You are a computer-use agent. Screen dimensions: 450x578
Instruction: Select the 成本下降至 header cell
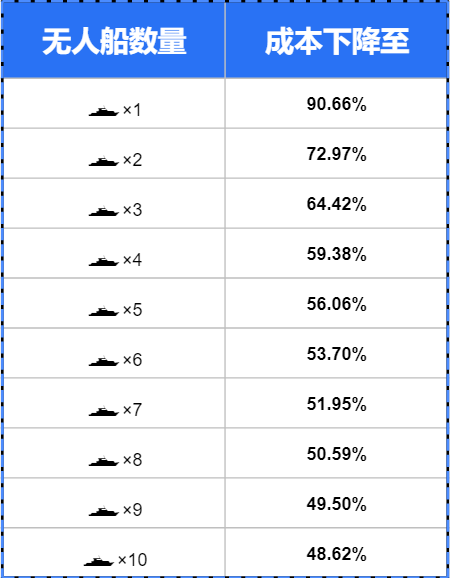pyautogui.click(x=336, y=41)
